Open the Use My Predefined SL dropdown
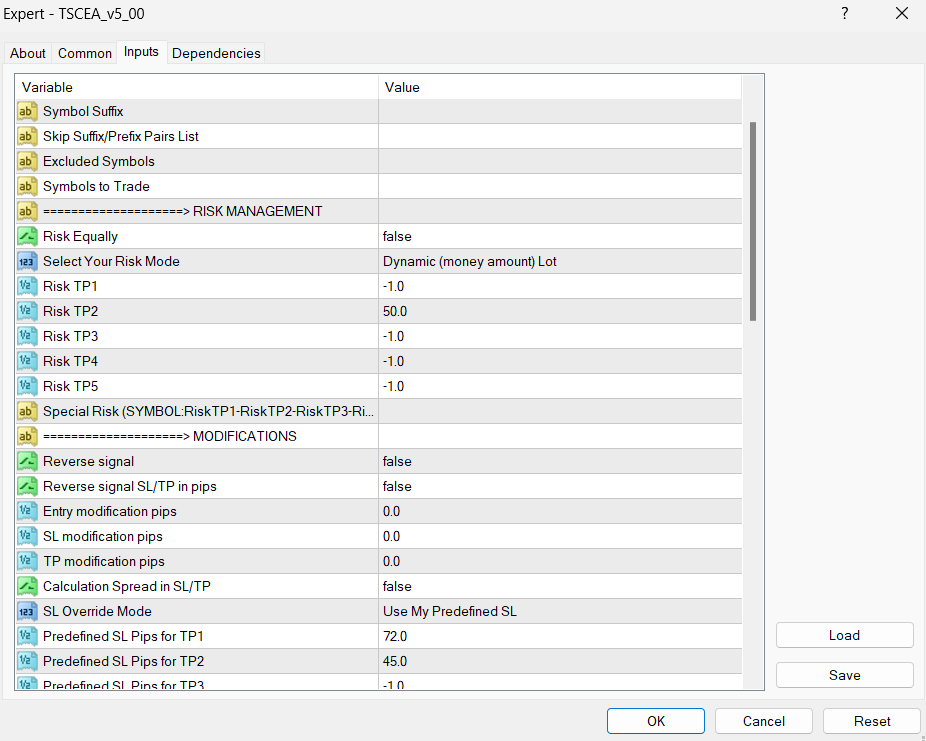Screen dimensions: 926x741 tap(560, 611)
